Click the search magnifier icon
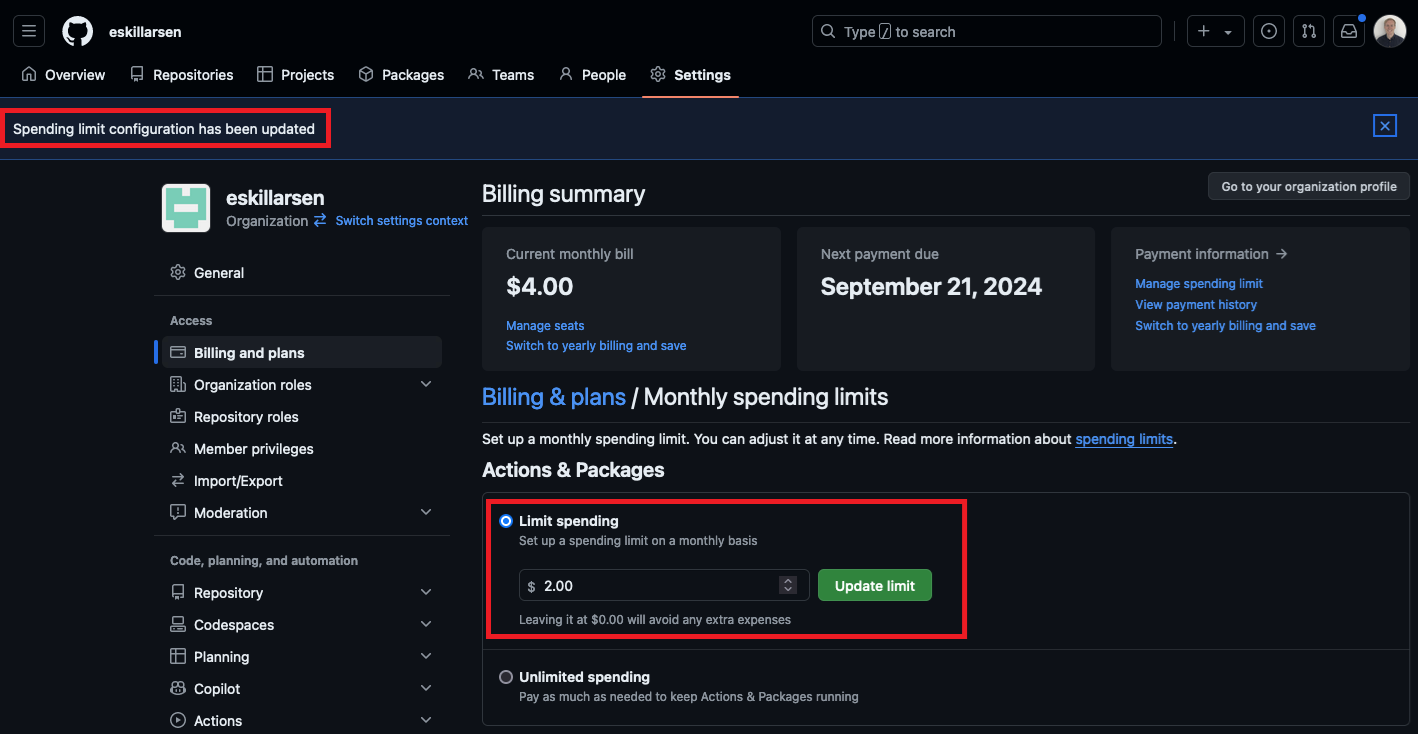This screenshot has height=734, width=1418. click(828, 31)
